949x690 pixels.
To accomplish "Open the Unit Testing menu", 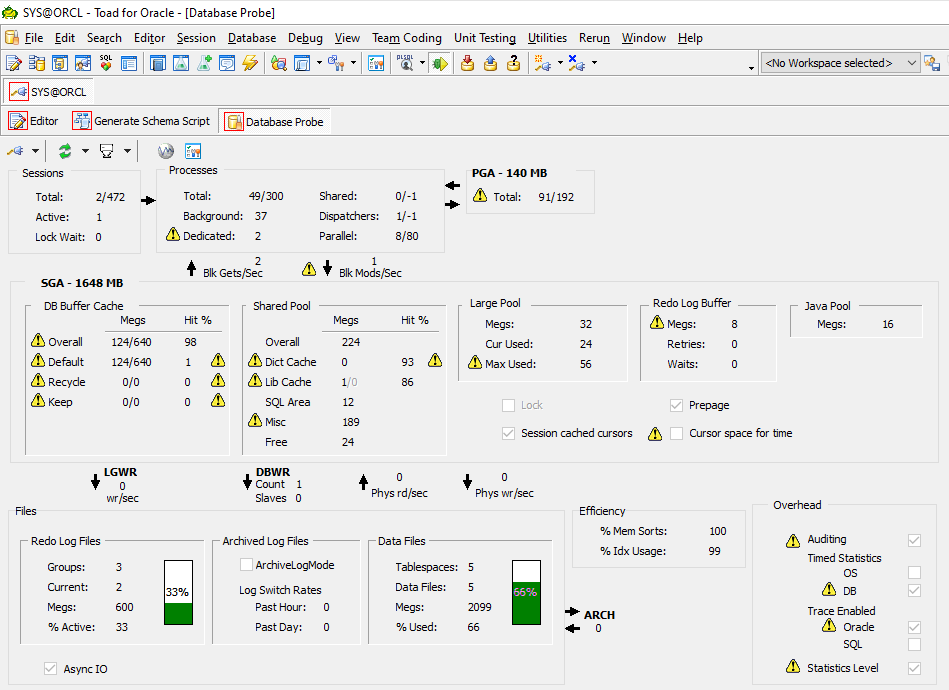I will pyautogui.click(x=485, y=38).
